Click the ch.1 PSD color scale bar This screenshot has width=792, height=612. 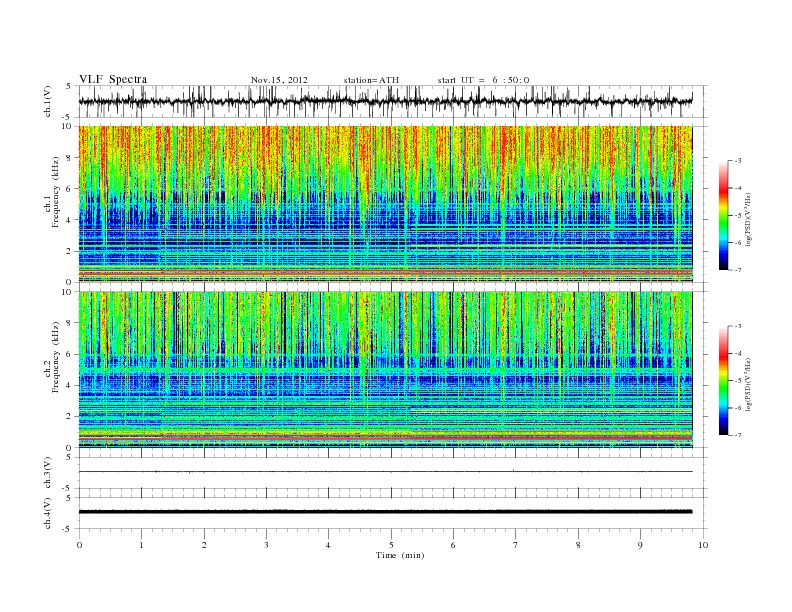[x=723, y=215]
